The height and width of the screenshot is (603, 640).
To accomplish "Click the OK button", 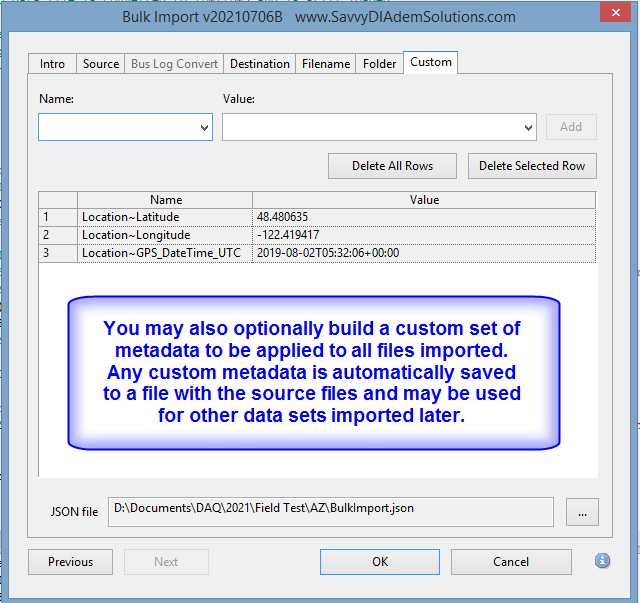I will click(380, 562).
